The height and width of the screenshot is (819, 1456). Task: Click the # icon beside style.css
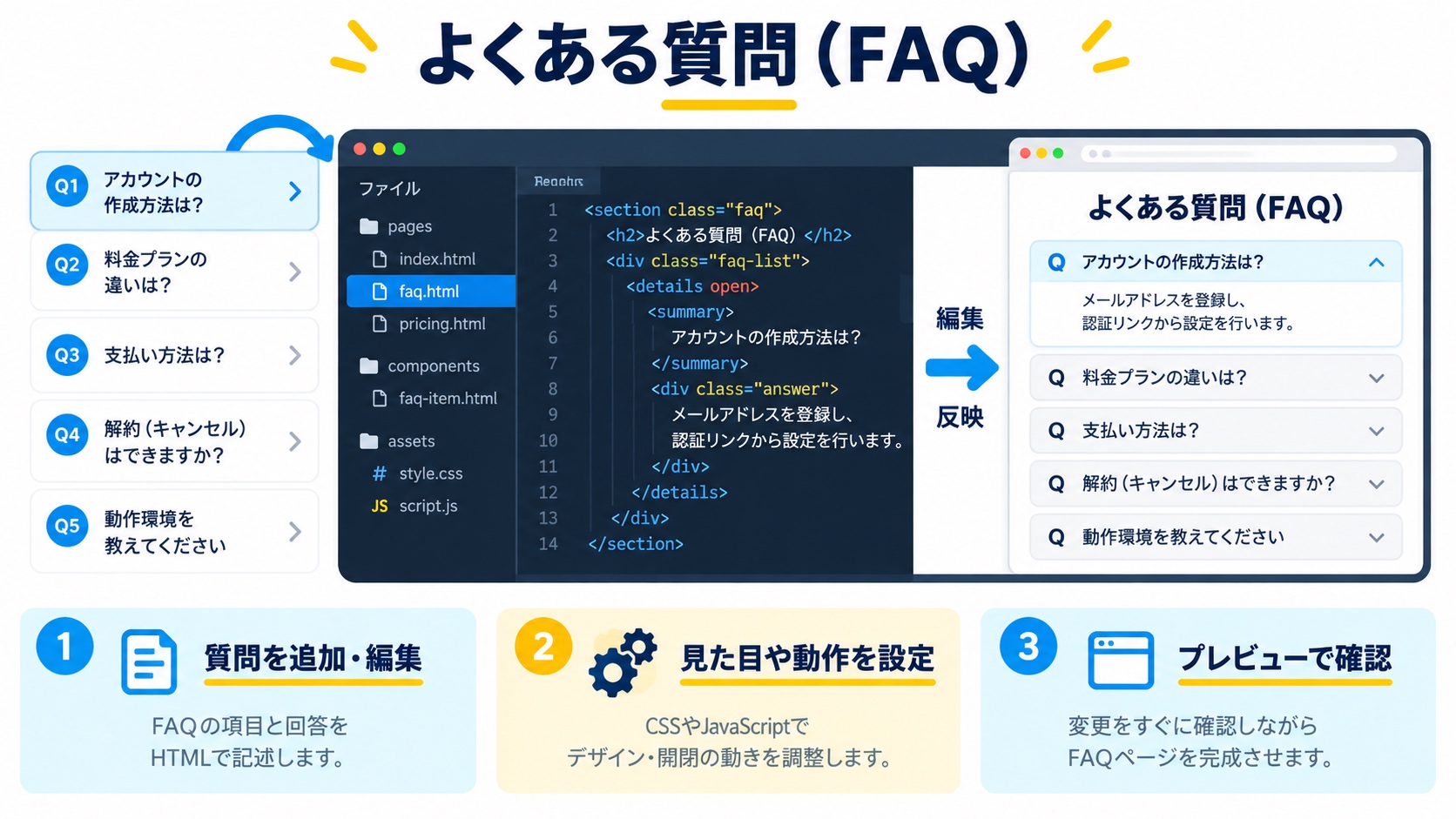380,473
